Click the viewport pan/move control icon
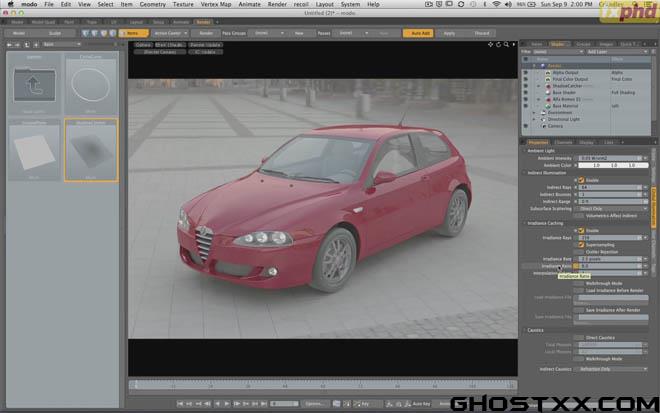Image resolution: width=660 pixels, height=413 pixels. pyautogui.click(x=490, y=44)
